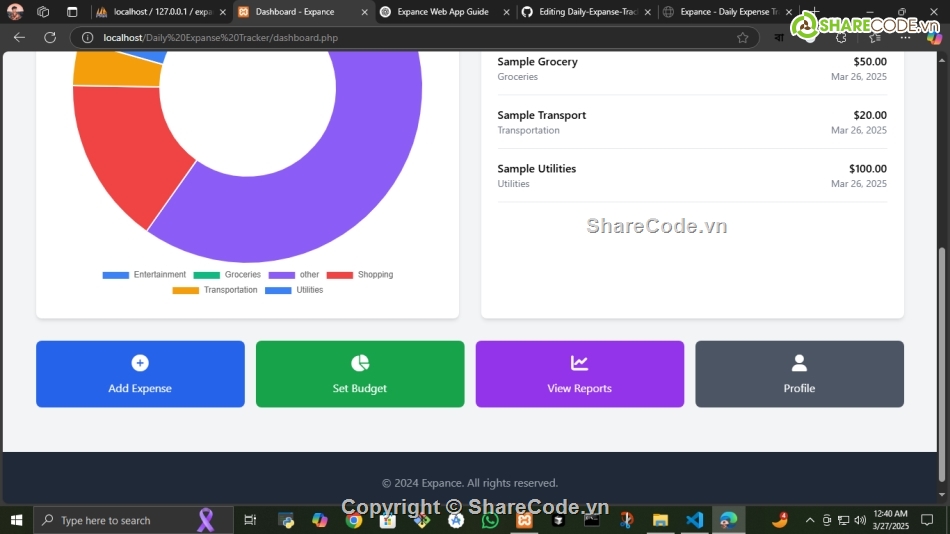Screen dimensions: 950x534
Task: Bookmark this page with the star icon
Action: (x=742, y=37)
